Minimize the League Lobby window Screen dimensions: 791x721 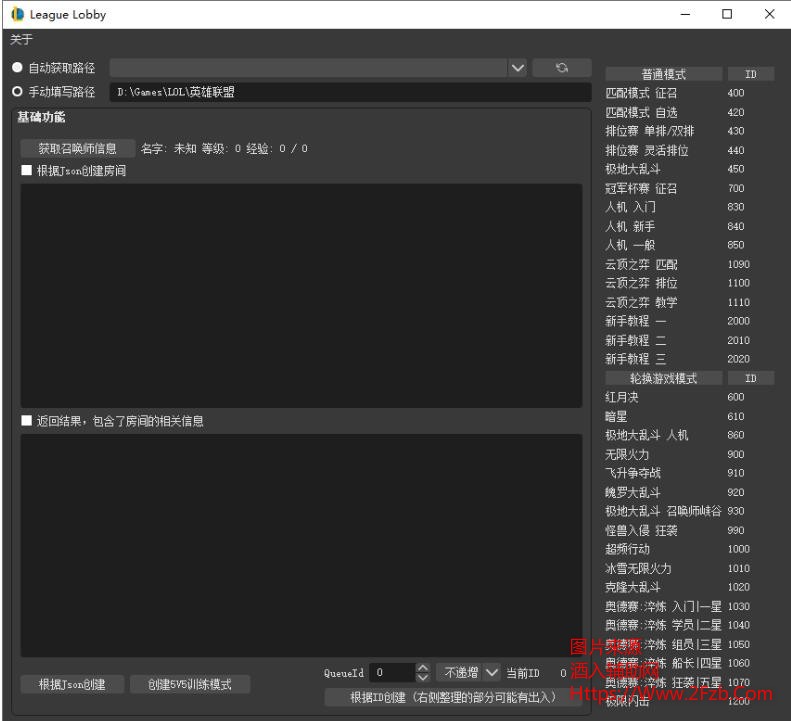click(x=685, y=15)
